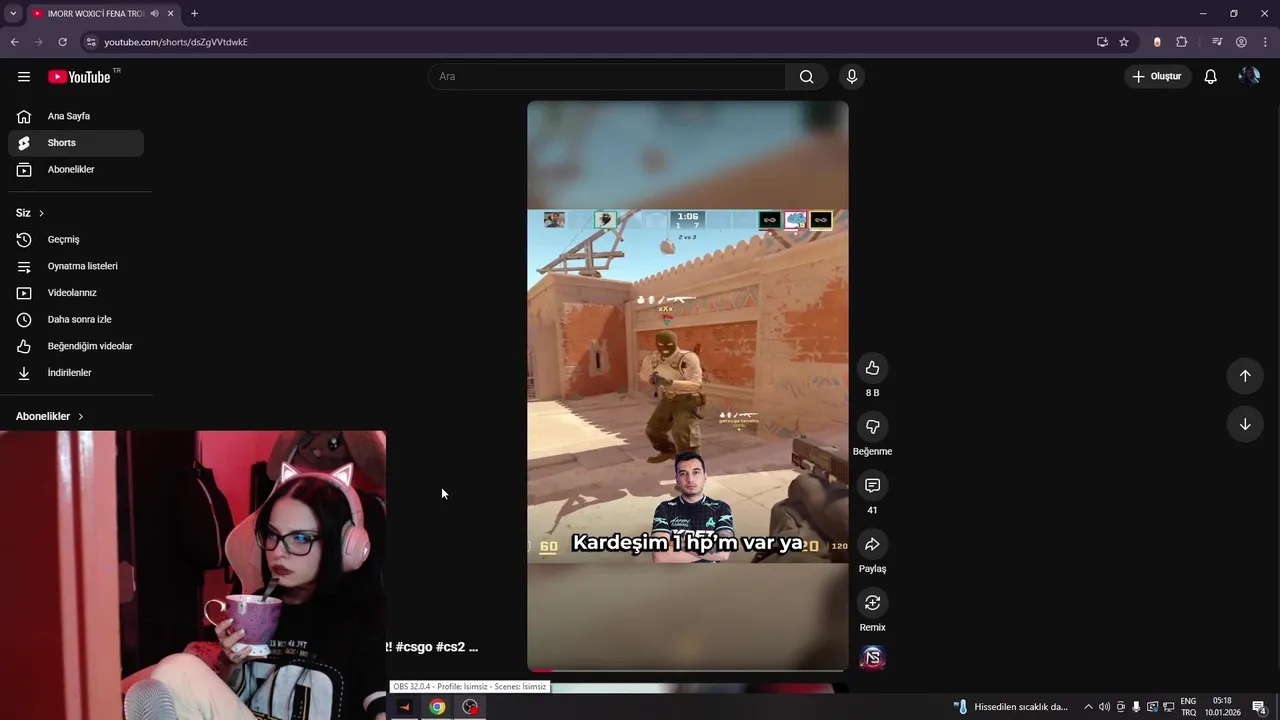This screenshot has width=1280, height=720.
Task: Go to the YouTube logo home
Action: point(79,77)
